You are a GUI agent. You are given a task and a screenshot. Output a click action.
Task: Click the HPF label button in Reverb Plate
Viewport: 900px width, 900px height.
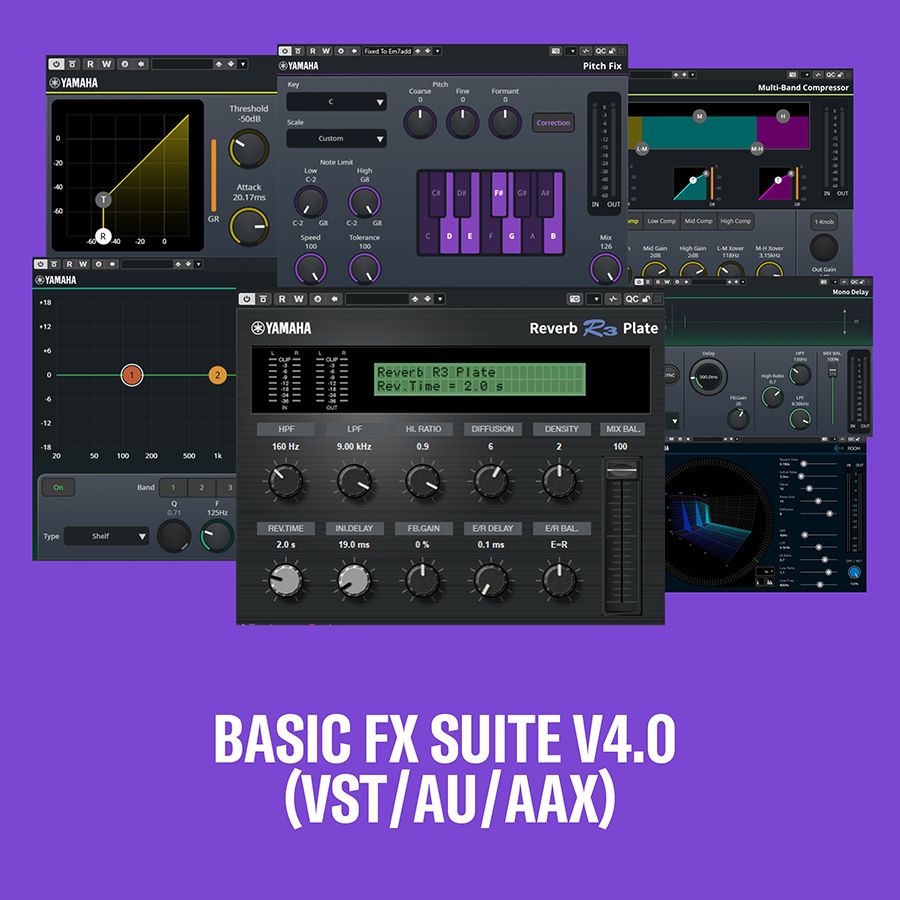pos(286,429)
